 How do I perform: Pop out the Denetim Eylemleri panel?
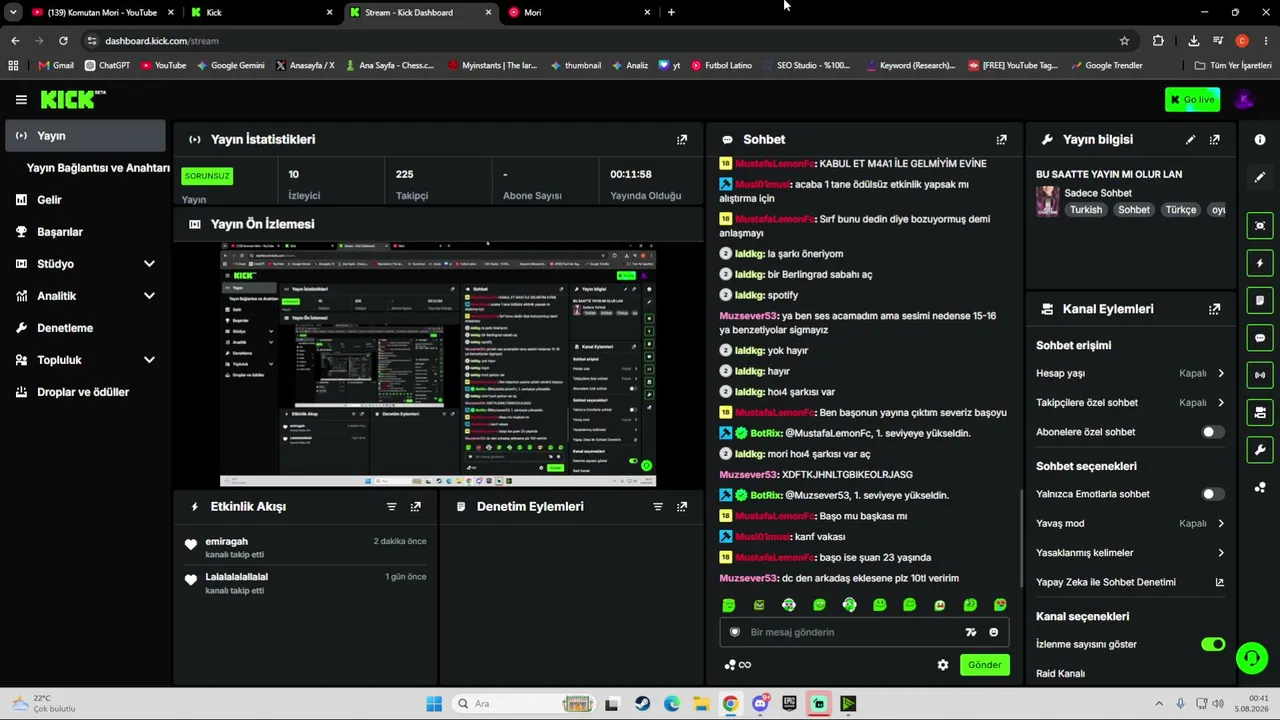pos(682,507)
